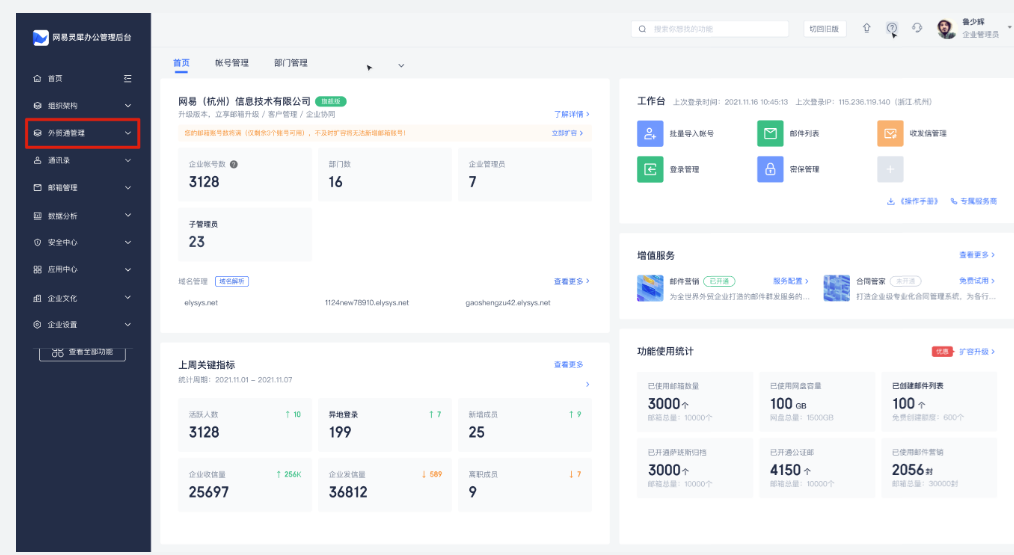Open 查看更多 link in 上周关键指标
Screen dimensions: 1014x555
pyautogui.click(x=568, y=365)
